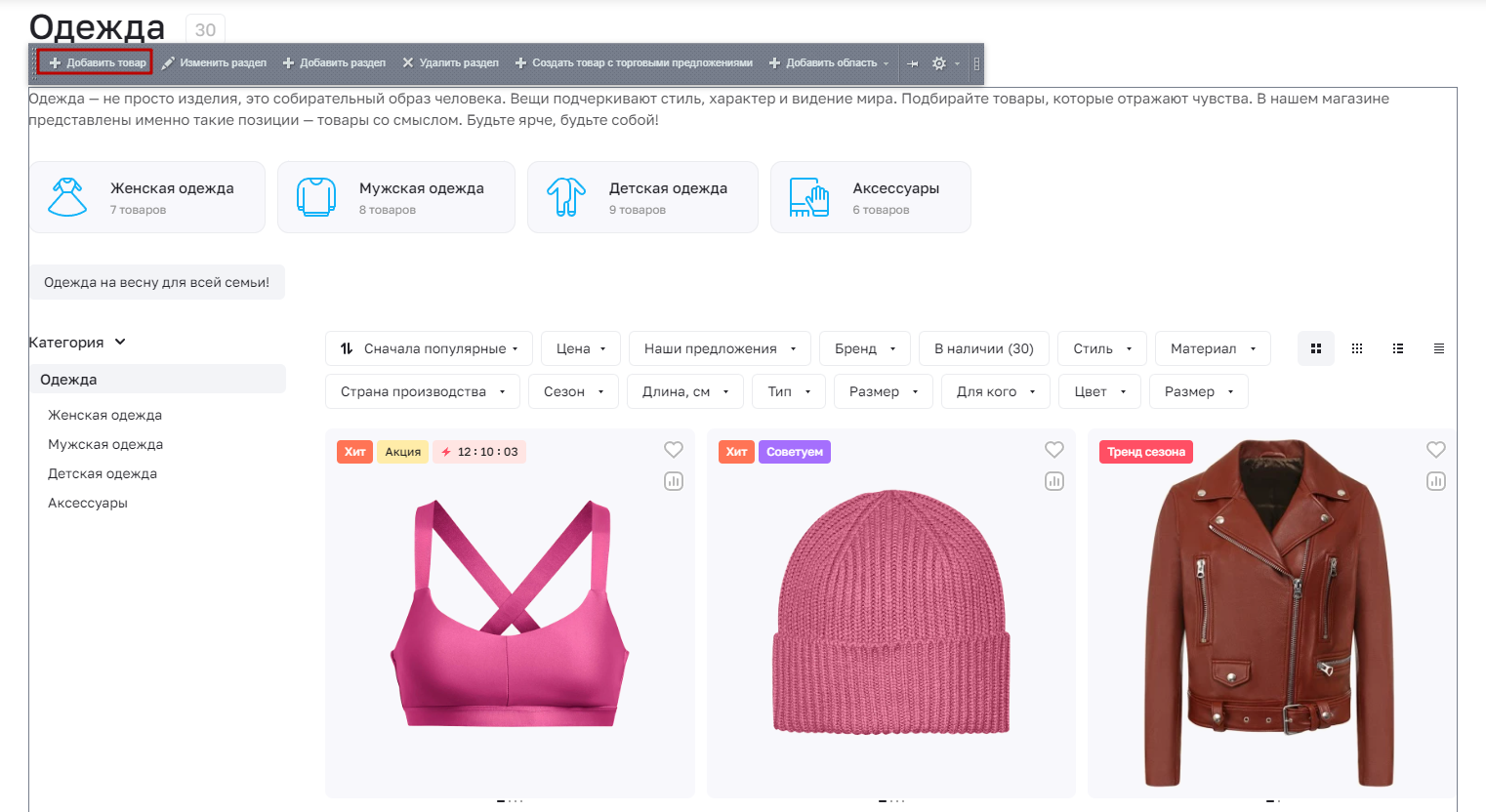Select 'Детская одежда' in sidebar list
The width and height of the screenshot is (1486, 812).
coord(103,473)
